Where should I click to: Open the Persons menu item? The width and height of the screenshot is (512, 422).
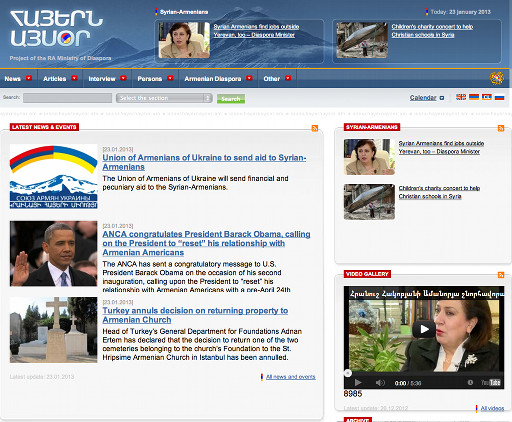pos(150,79)
